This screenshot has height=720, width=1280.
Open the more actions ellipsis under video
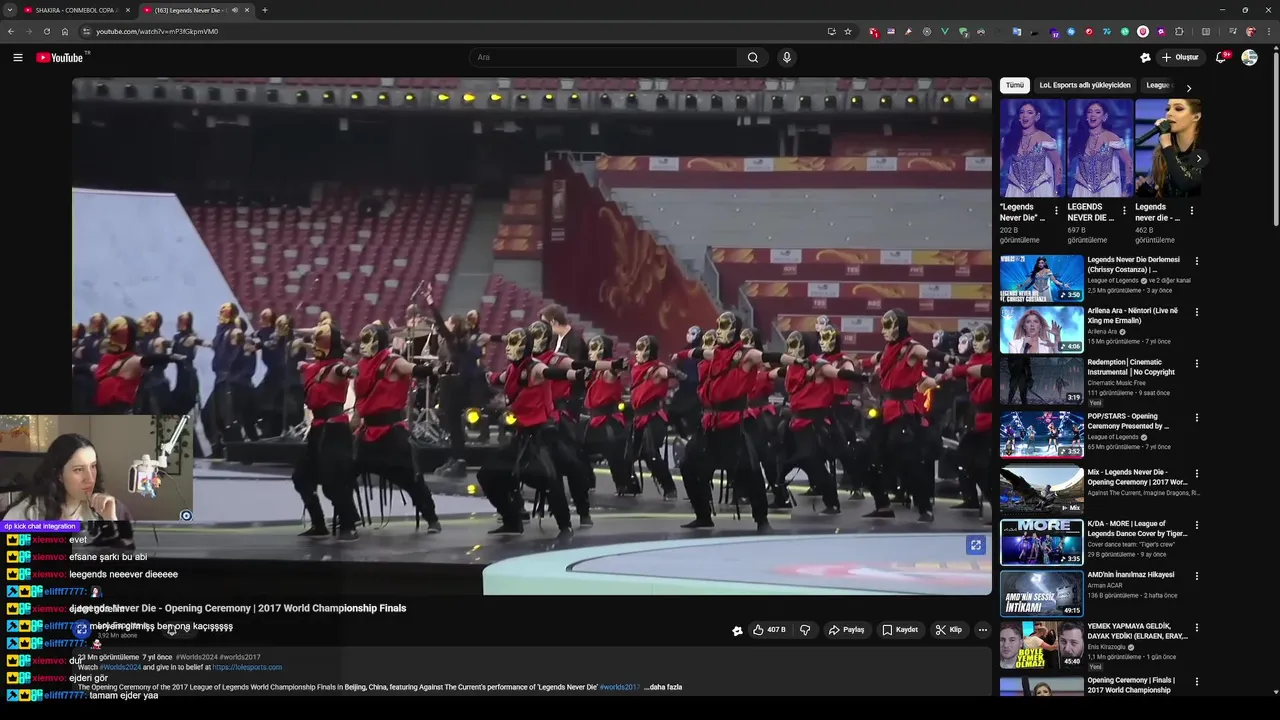click(x=983, y=630)
